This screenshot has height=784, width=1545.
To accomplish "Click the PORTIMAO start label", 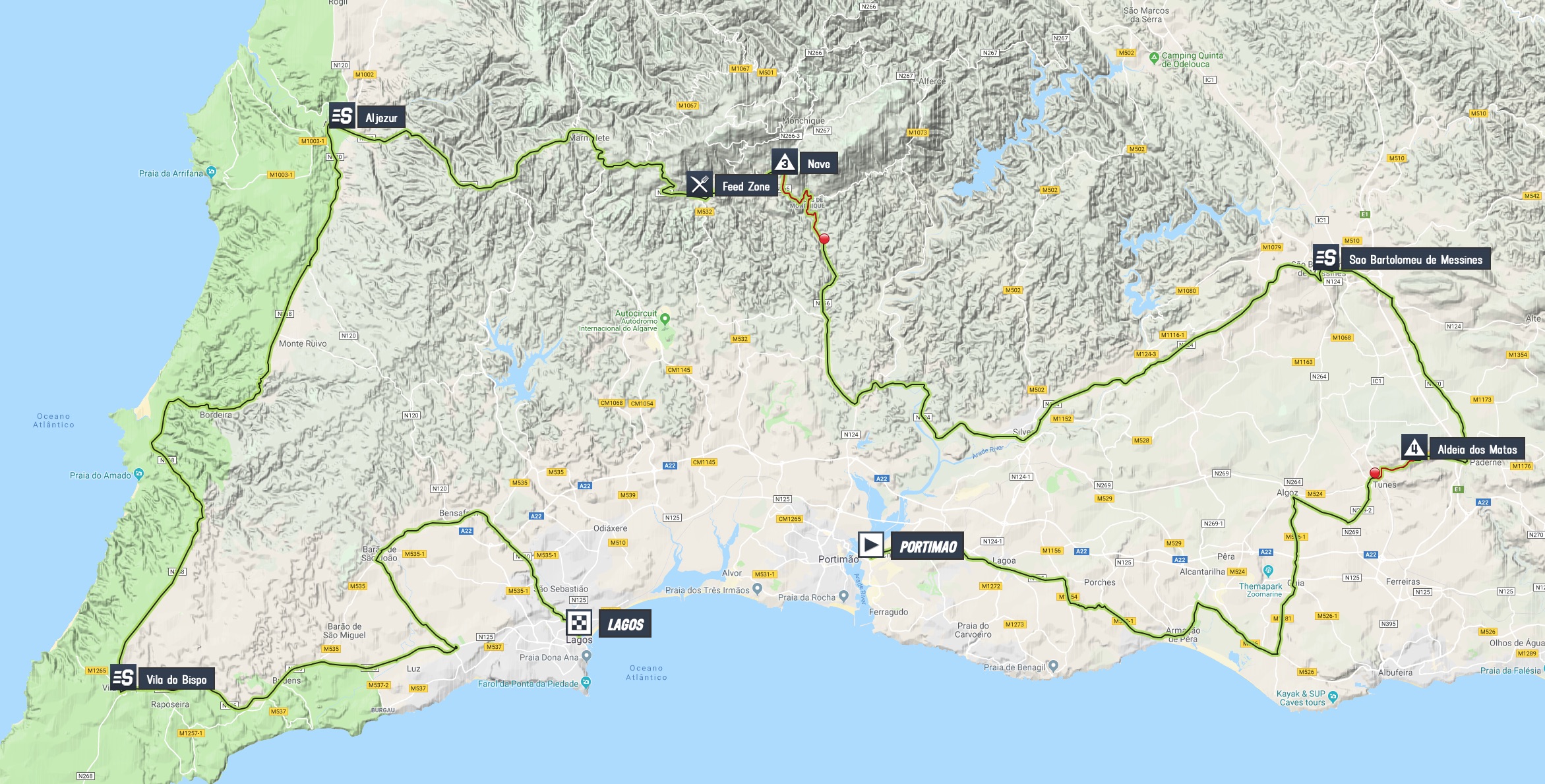I will [x=928, y=546].
